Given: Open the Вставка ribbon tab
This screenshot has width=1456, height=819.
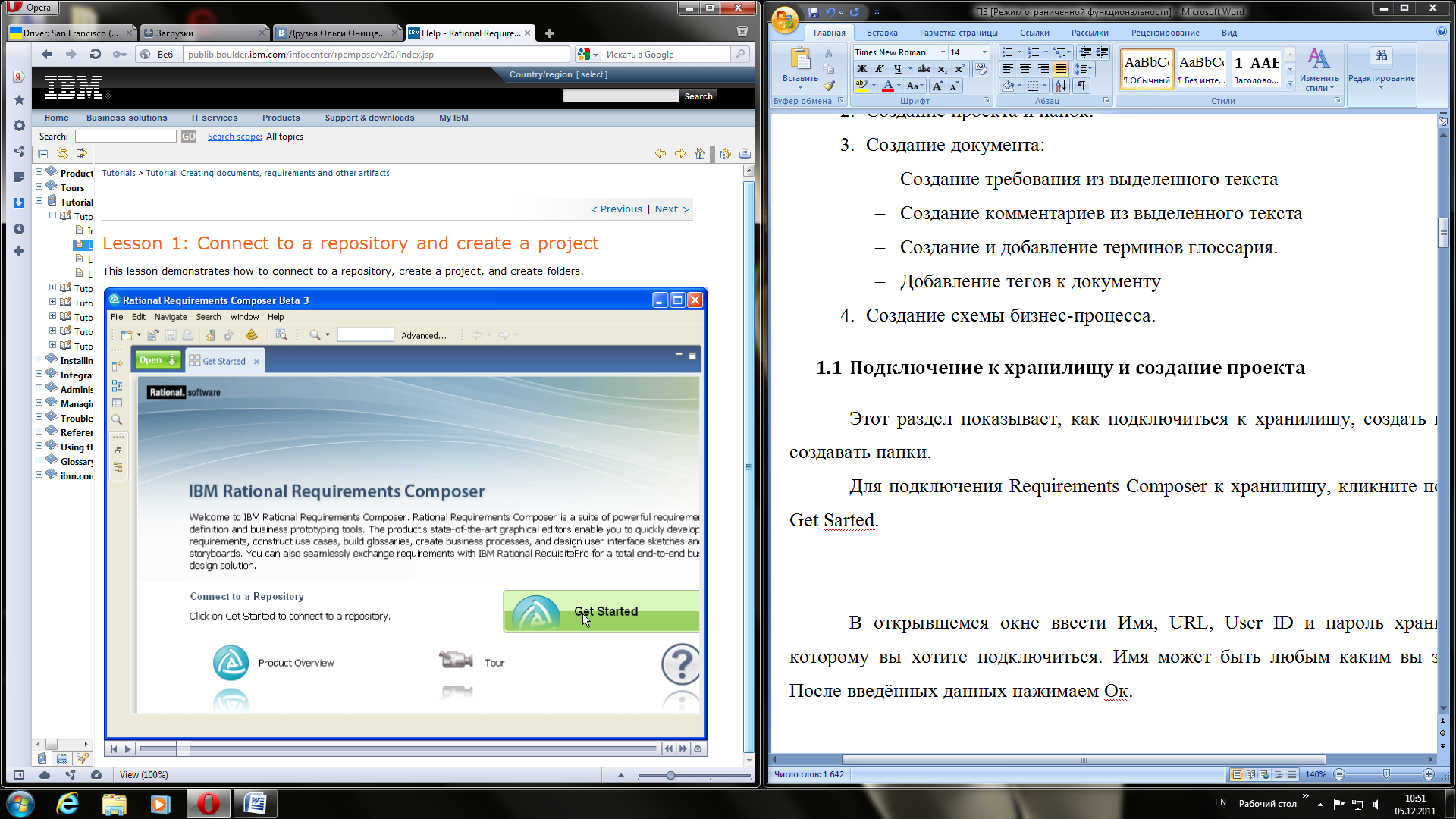Looking at the screenshot, I should coord(882,33).
